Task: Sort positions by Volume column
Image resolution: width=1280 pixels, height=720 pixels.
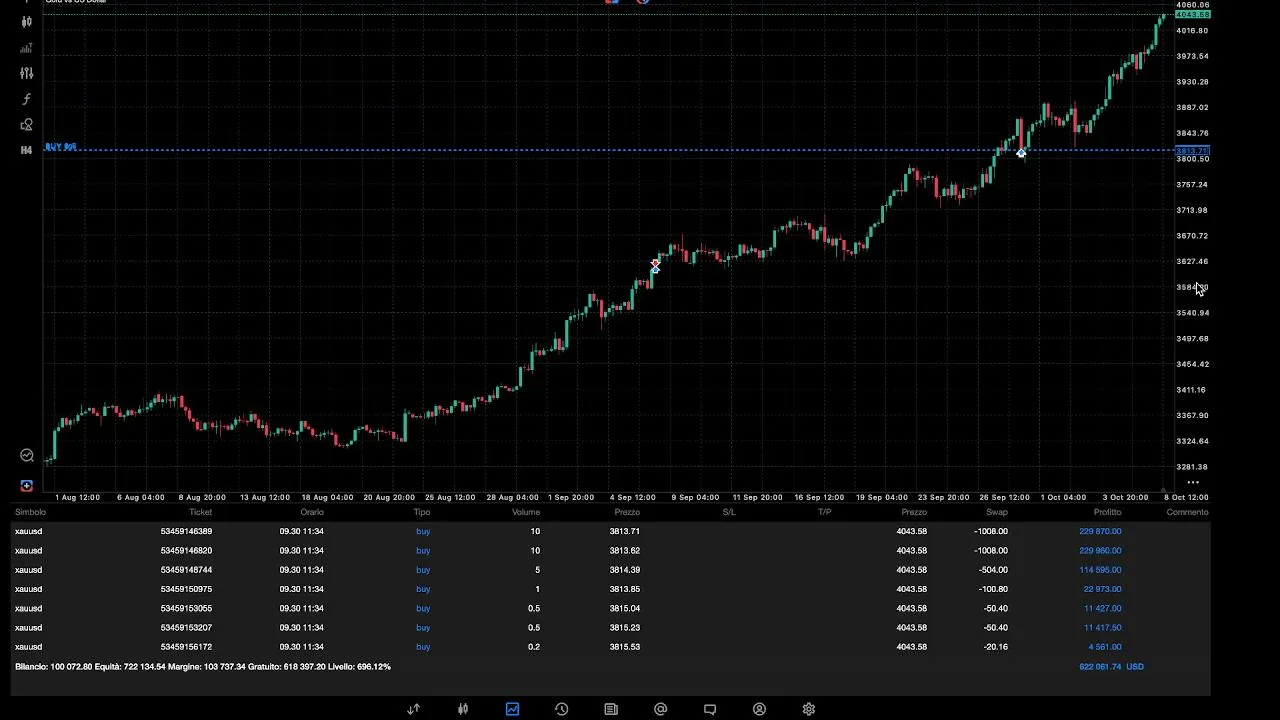Action: [526, 512]
